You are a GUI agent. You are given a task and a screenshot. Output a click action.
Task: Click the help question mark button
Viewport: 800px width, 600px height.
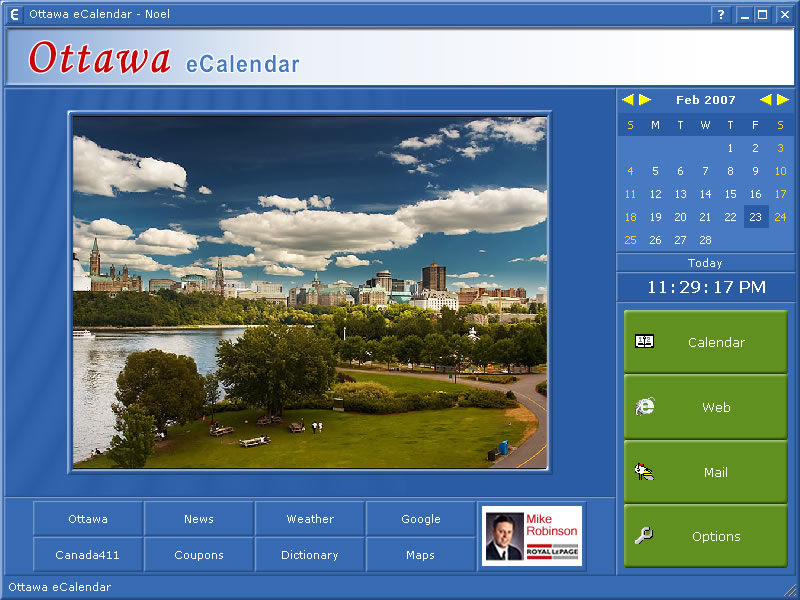721,14
